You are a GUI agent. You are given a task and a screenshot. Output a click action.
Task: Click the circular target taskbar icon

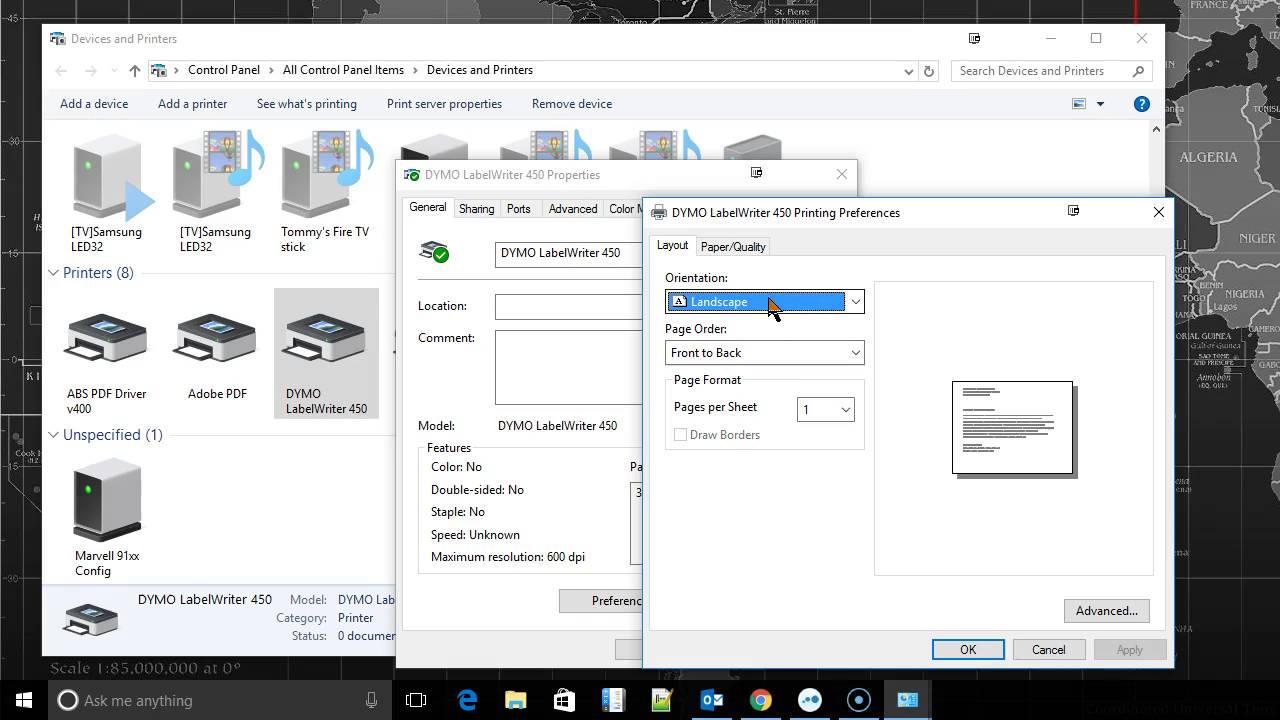click(x=859, y=700)
